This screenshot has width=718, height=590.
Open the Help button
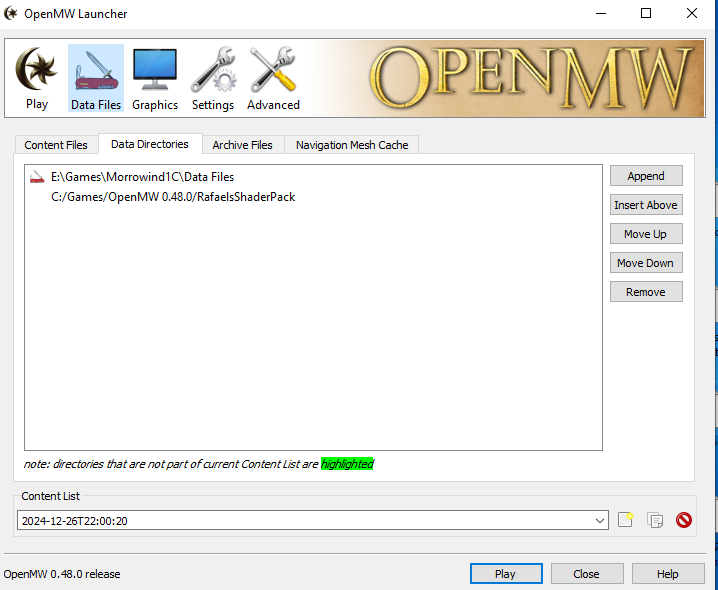coord(668,574)
